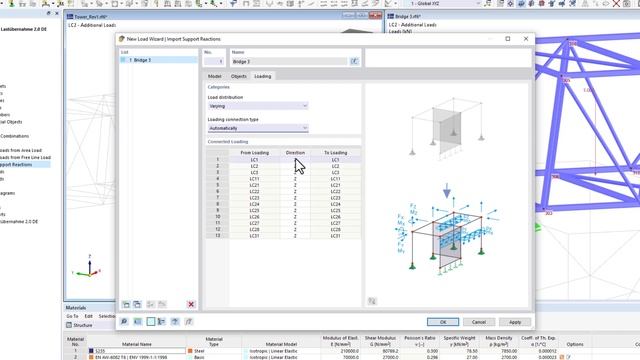Select Loads from Free Line Load in navigator
This screenshot has width=640, height=360.
25,157
